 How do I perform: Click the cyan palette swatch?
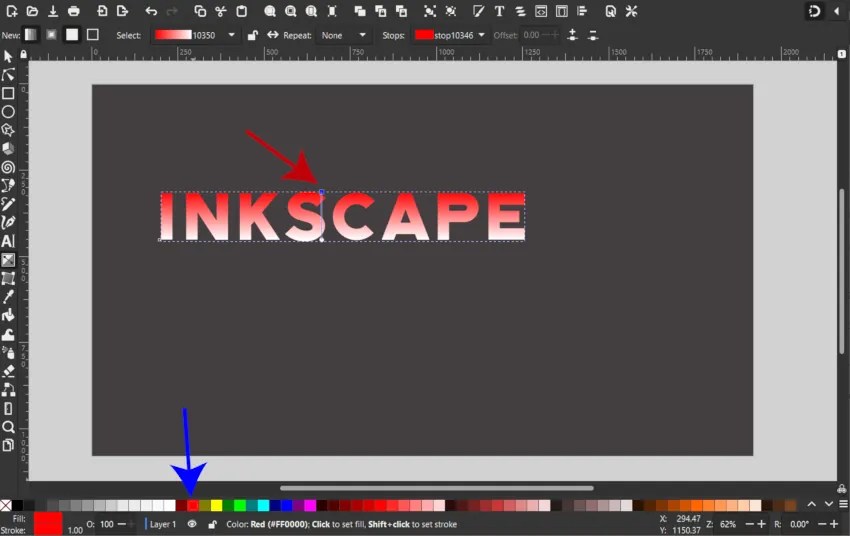coord(263,506)
